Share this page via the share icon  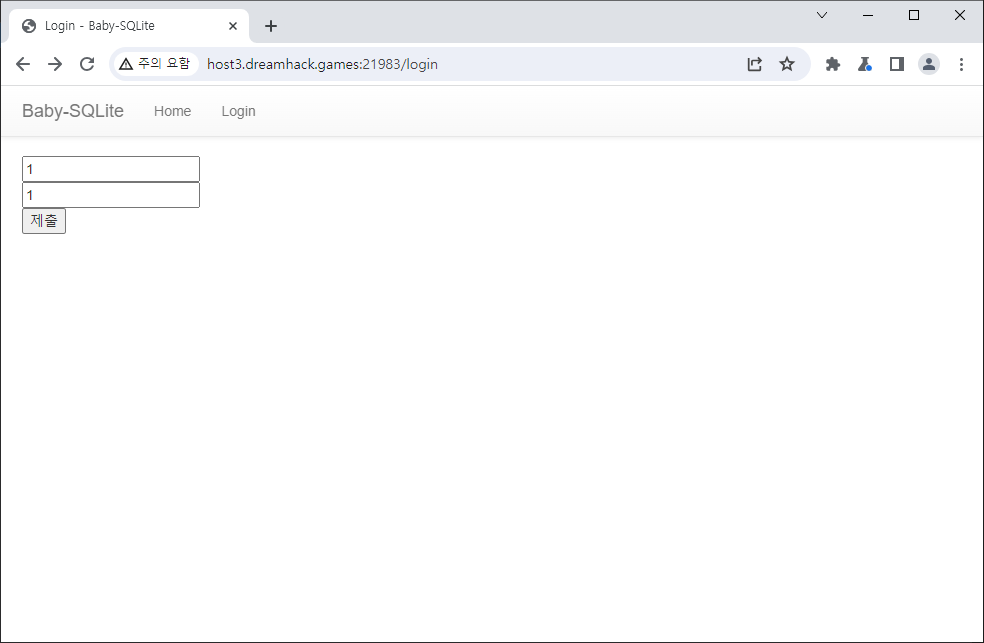[x=755, y=64]
